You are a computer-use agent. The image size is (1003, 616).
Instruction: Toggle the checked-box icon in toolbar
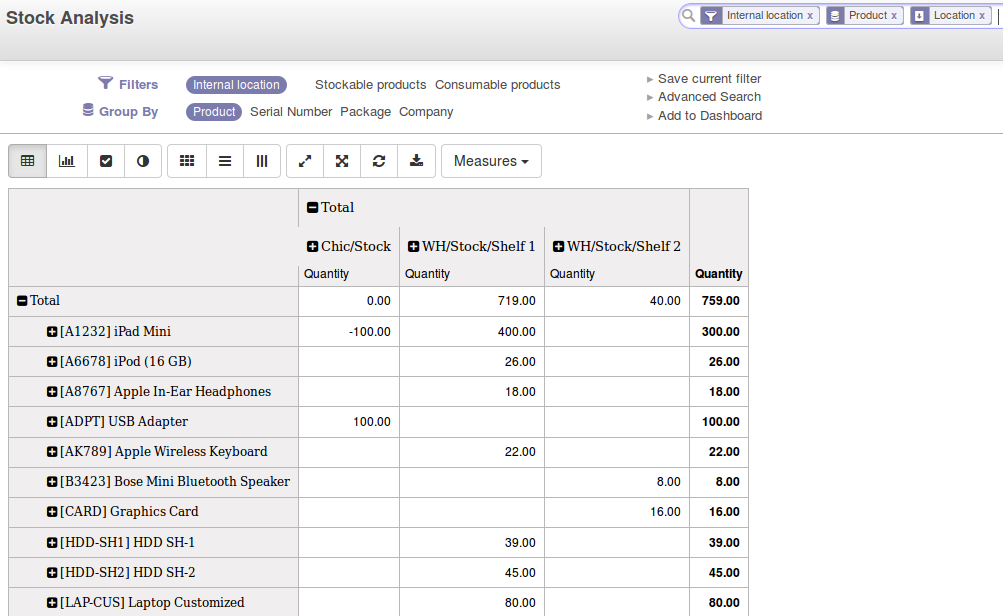[106, 161]
